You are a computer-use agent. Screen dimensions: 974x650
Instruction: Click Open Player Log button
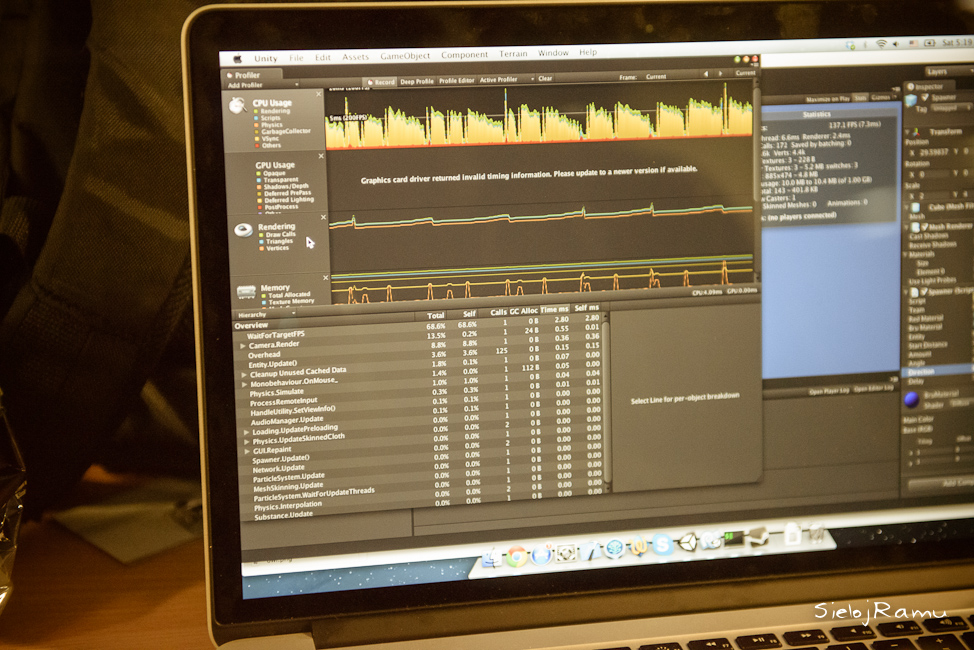coord(829,391)
